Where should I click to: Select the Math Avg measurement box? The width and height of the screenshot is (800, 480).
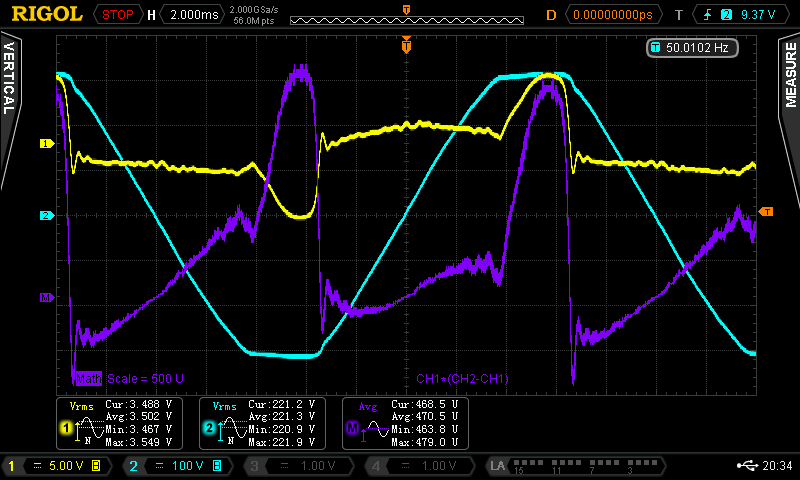click(x=405, y=423)
